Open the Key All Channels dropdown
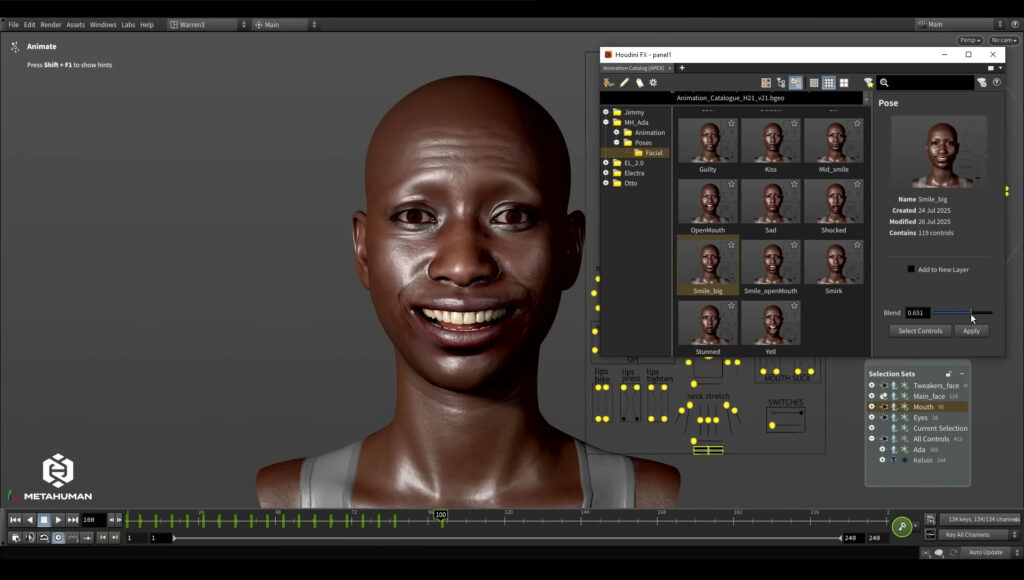Image resolution: width=1024 pixels, height=580 pixels. 980,534
